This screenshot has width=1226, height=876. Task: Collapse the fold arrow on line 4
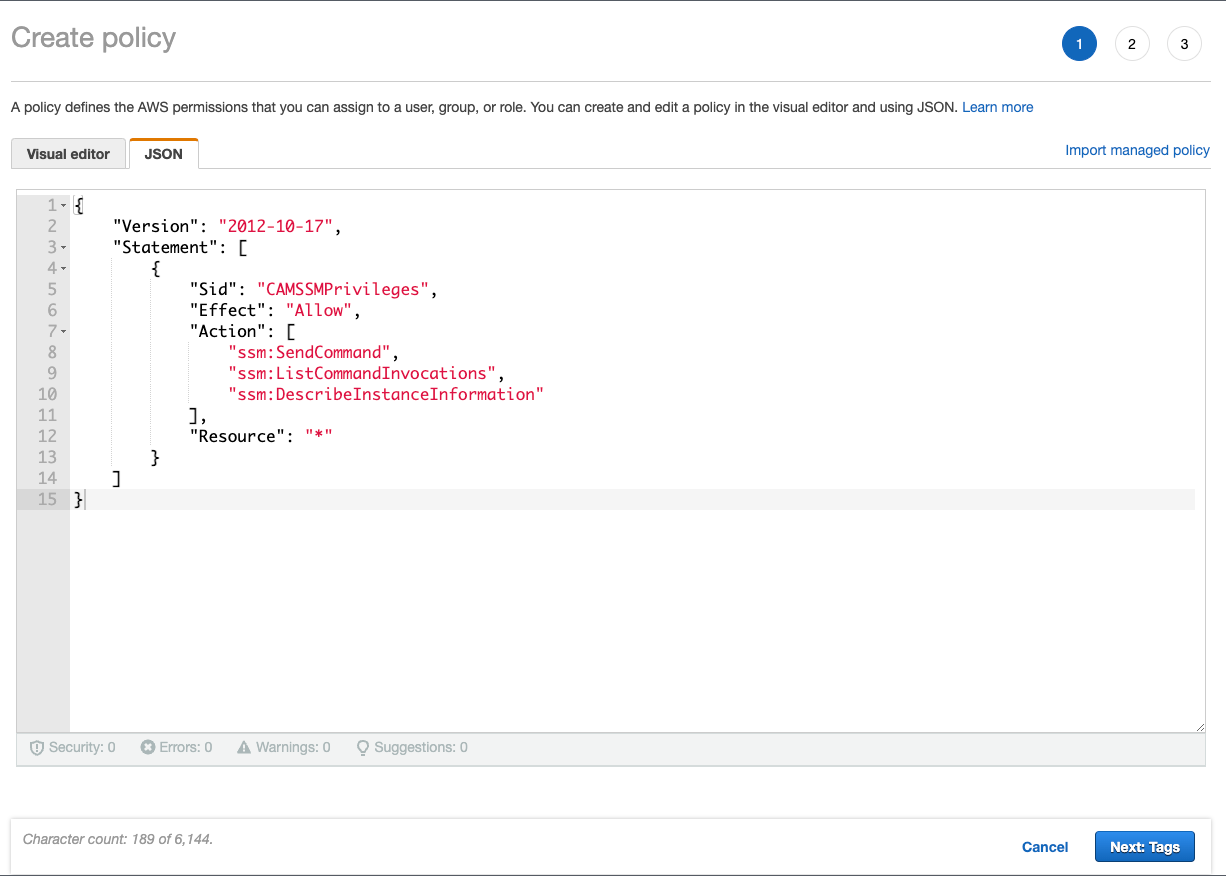pos(64,268)
